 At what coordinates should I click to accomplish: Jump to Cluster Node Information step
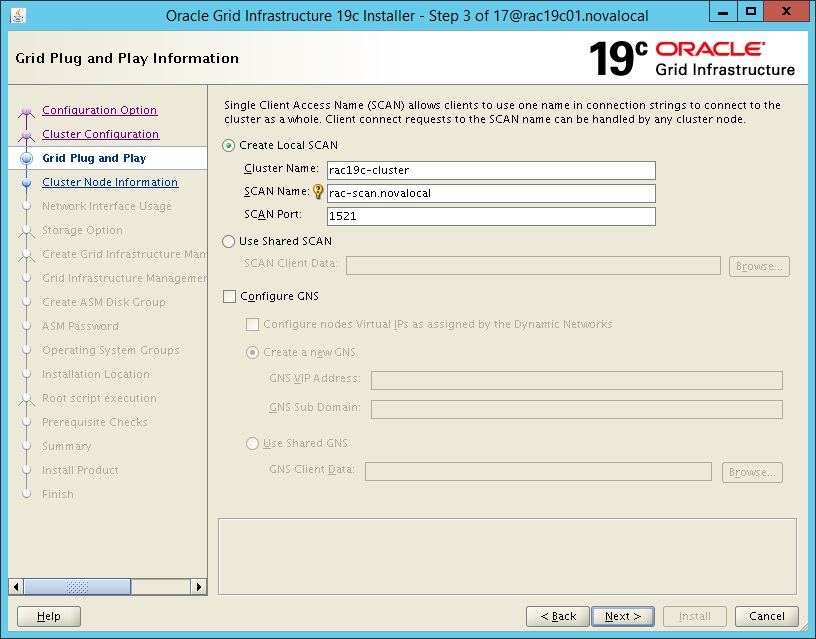click(x=108, y=182)
